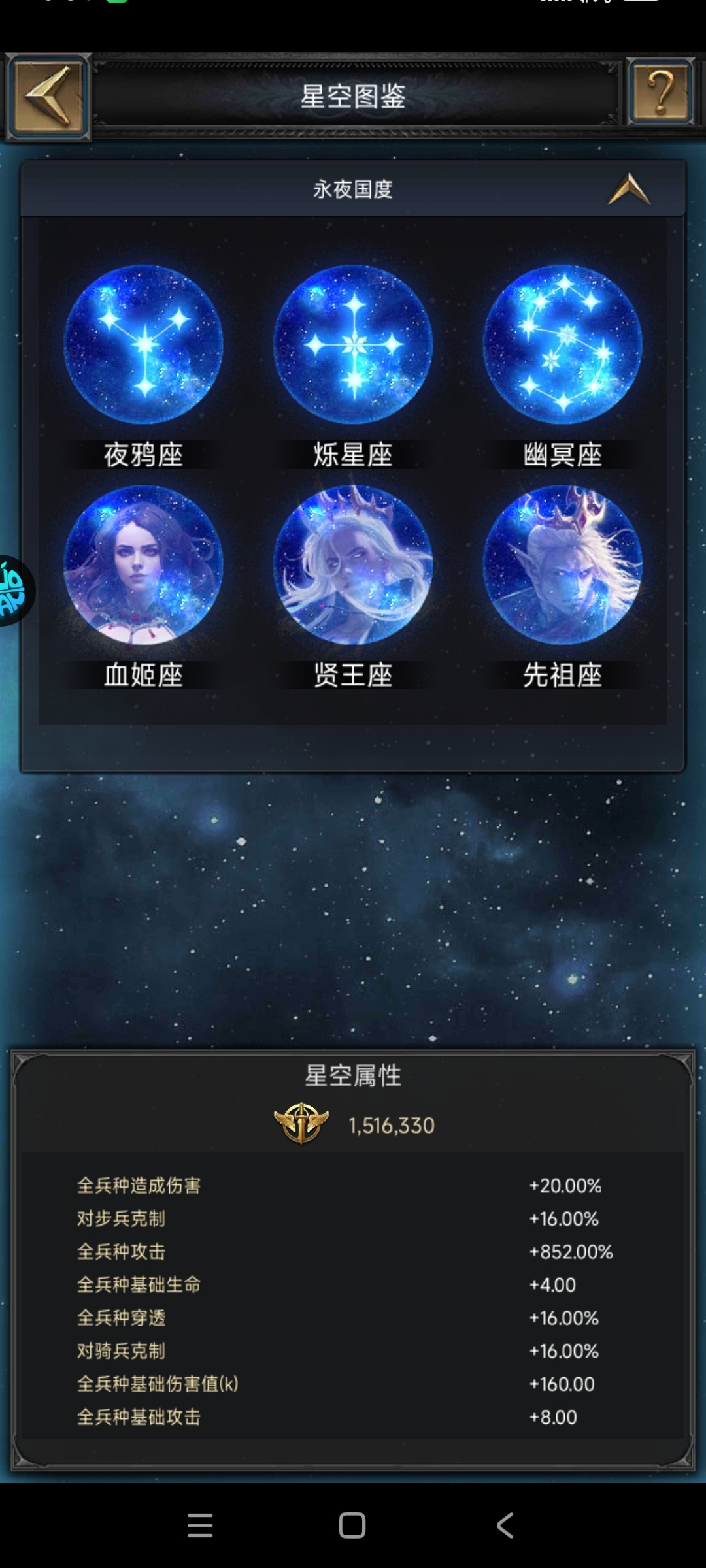Open the 血姬座 portrait orb
This screenshot has height=1568, width=706.
(143, 564)
